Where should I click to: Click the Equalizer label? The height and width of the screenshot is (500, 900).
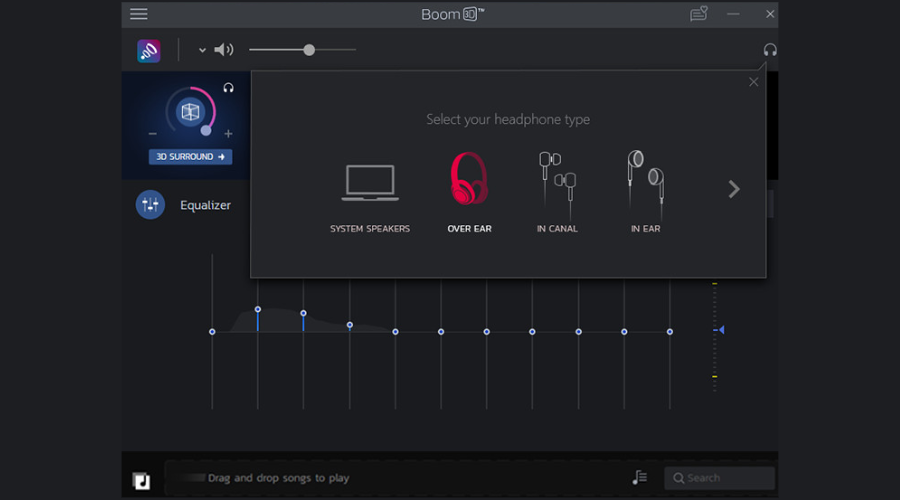(x=205, y=205)
